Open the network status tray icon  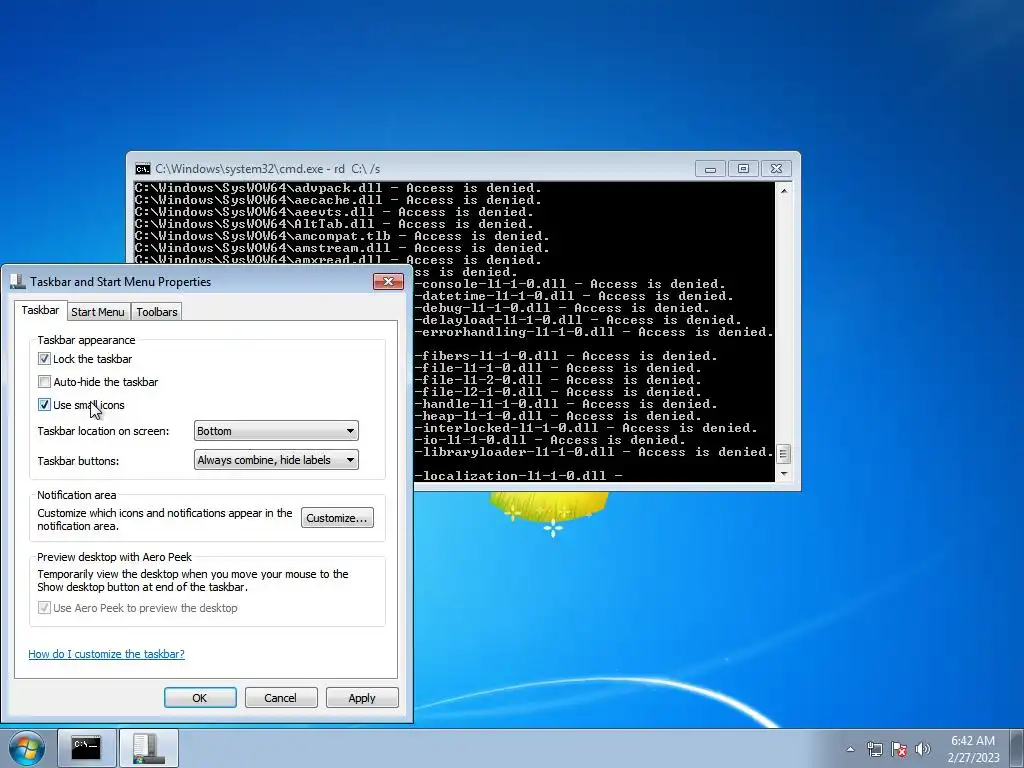[x=874, y=749]
